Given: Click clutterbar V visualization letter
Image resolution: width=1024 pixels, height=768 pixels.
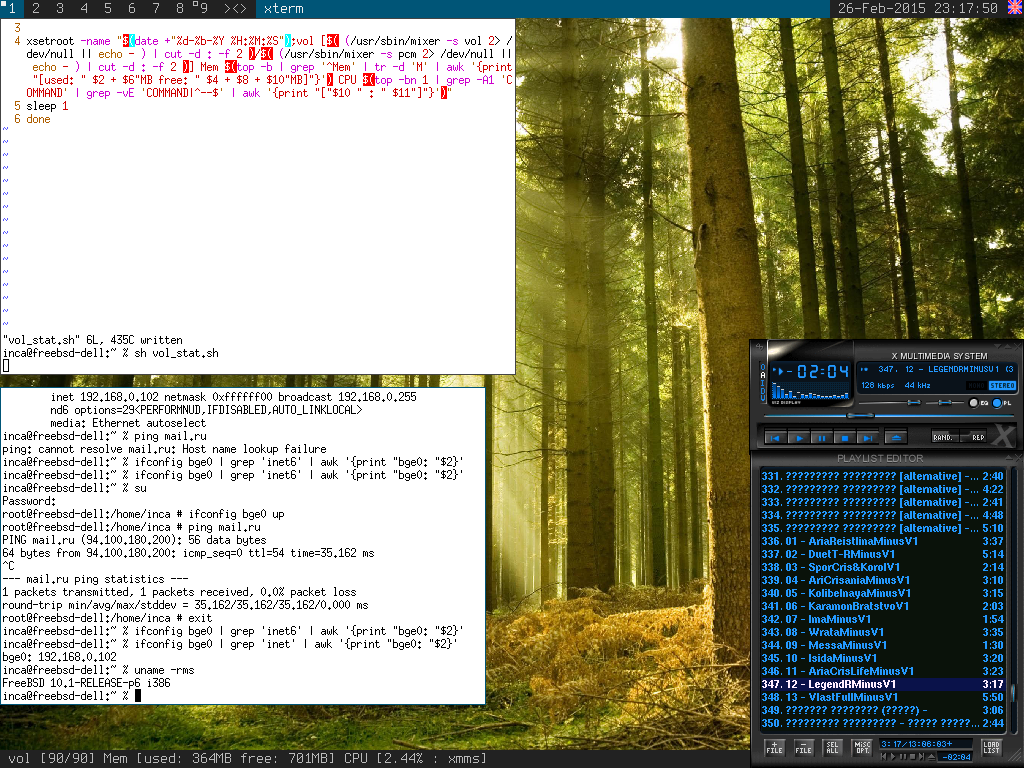Looking at the screenshot, I should [x=763, y=398].
